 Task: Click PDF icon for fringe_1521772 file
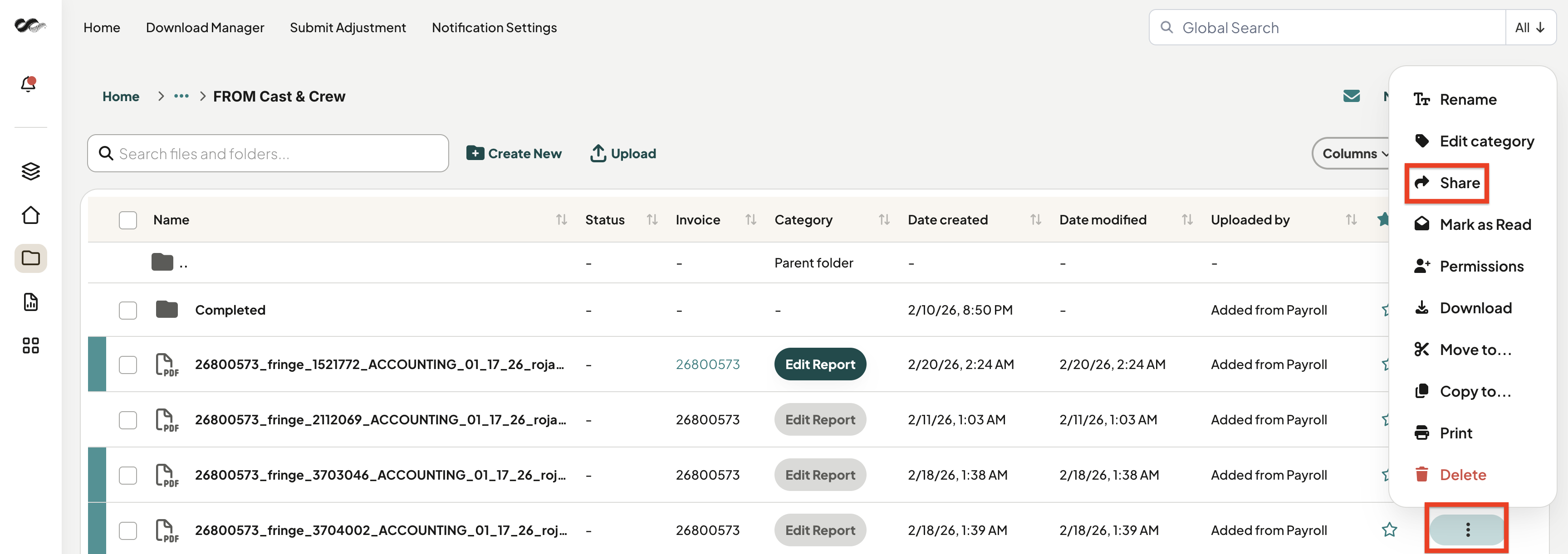point(167,364)
